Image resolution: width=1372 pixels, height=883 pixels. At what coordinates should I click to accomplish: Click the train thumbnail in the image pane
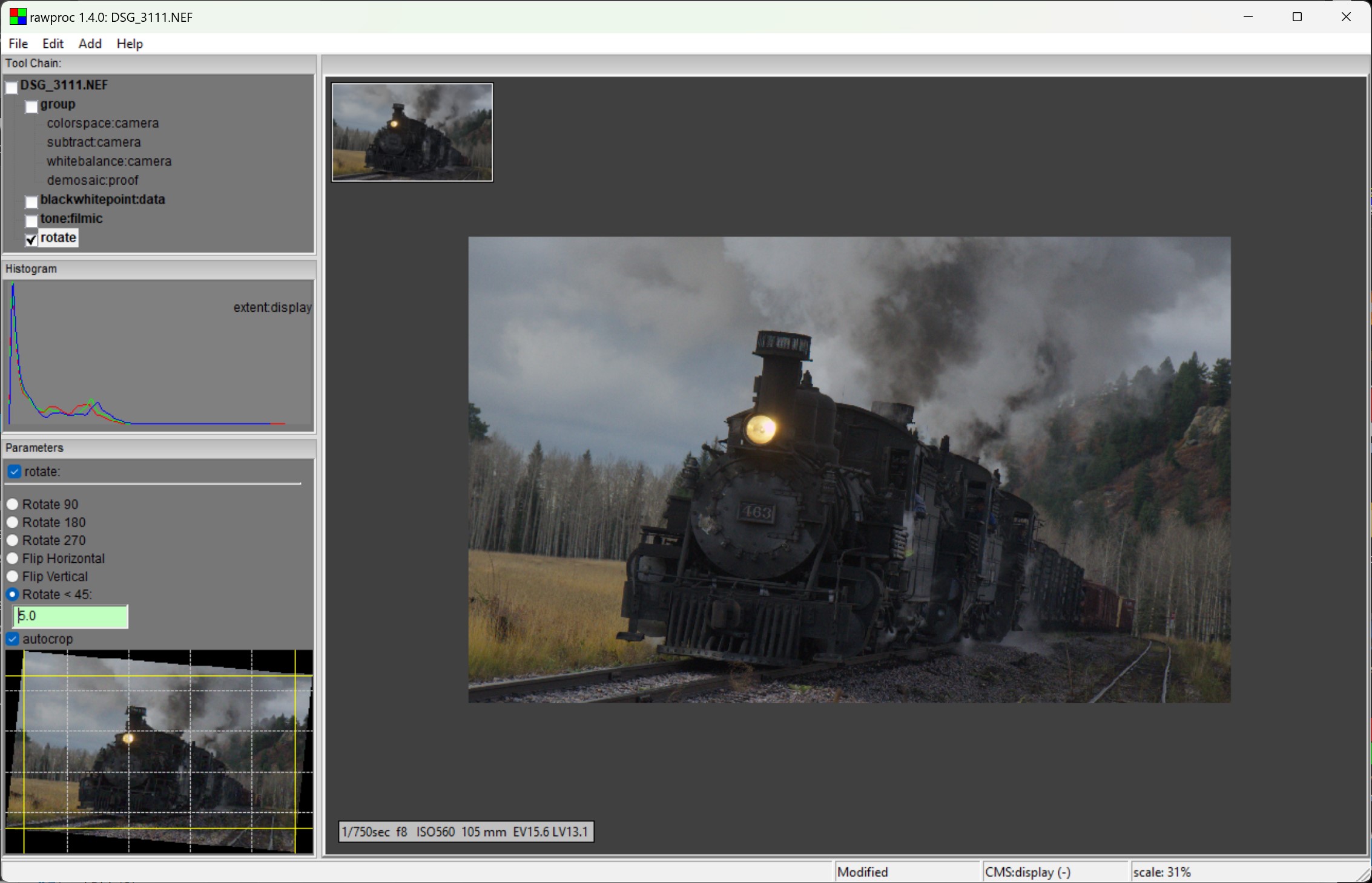[x=412, y=132]
